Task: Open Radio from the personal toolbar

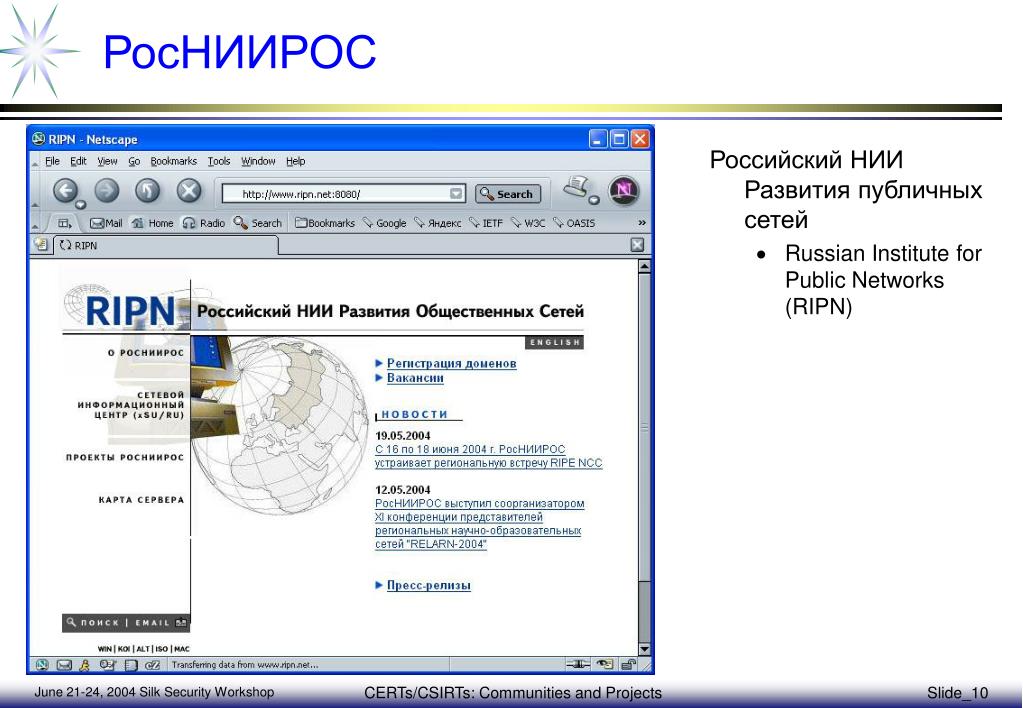Action: 204,223
